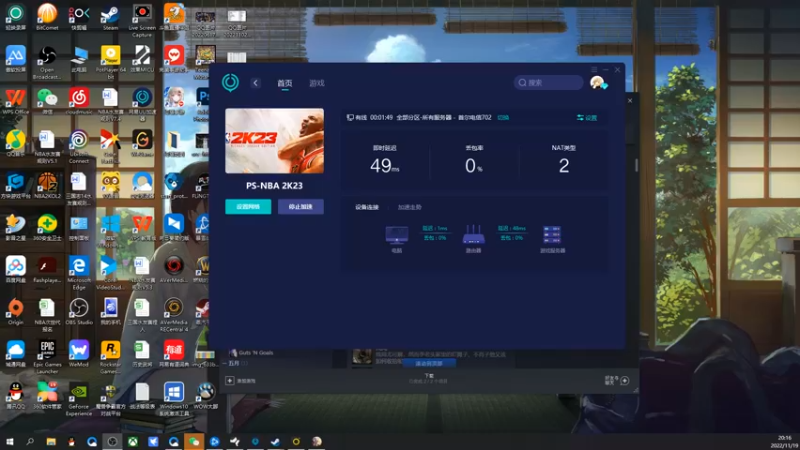Open the OBS Studio desktop shortcut
Screen dimensions: 800x450
79,312
